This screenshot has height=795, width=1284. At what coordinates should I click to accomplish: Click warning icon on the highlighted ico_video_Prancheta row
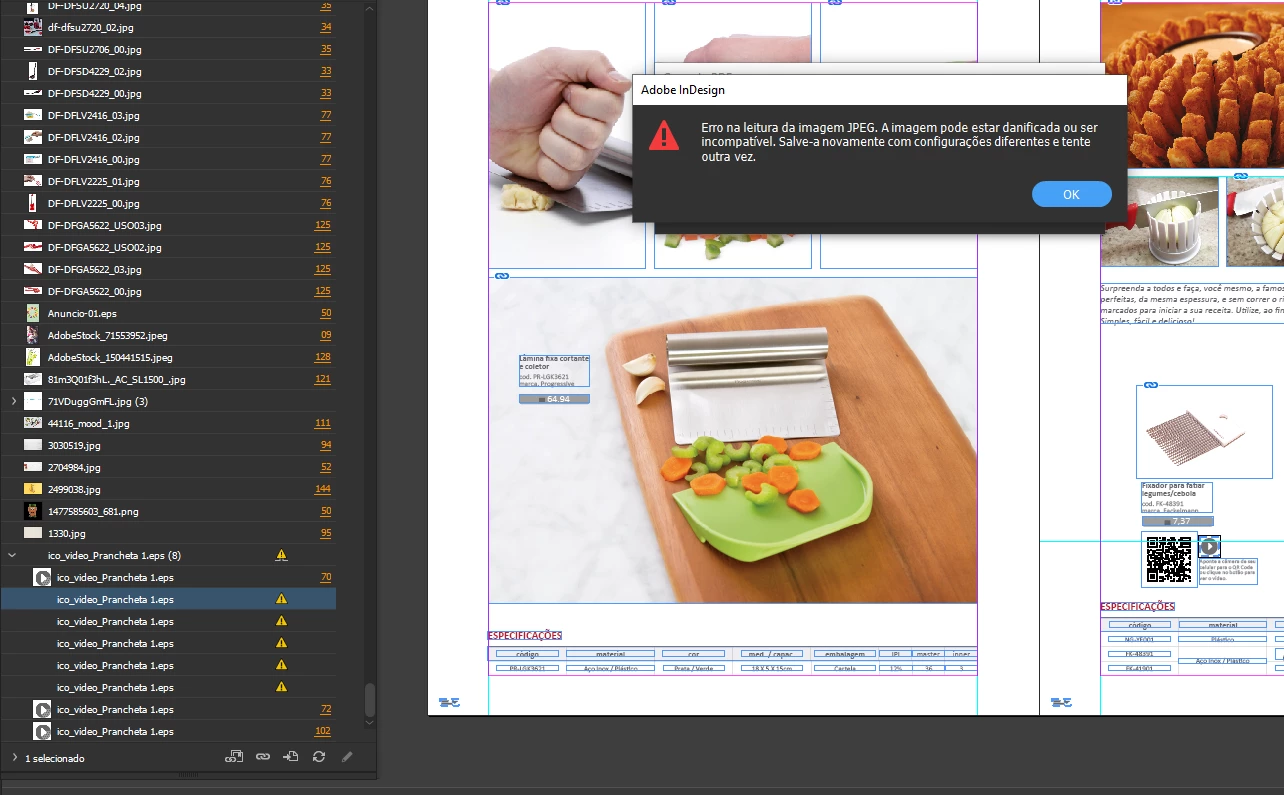[281, 599]
